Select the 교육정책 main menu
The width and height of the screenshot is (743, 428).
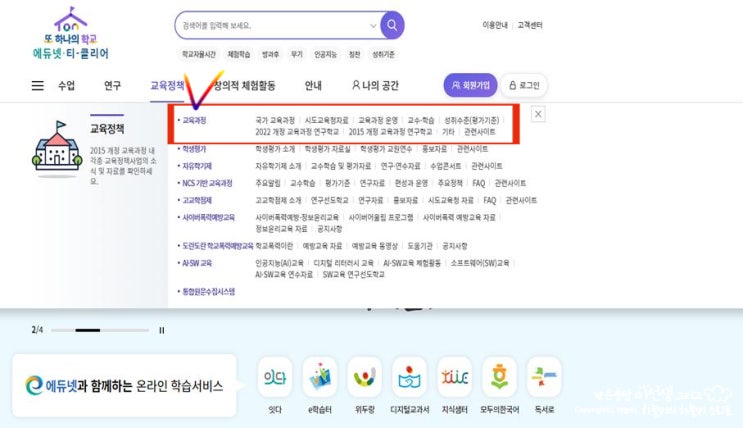(x=167, y=85)
